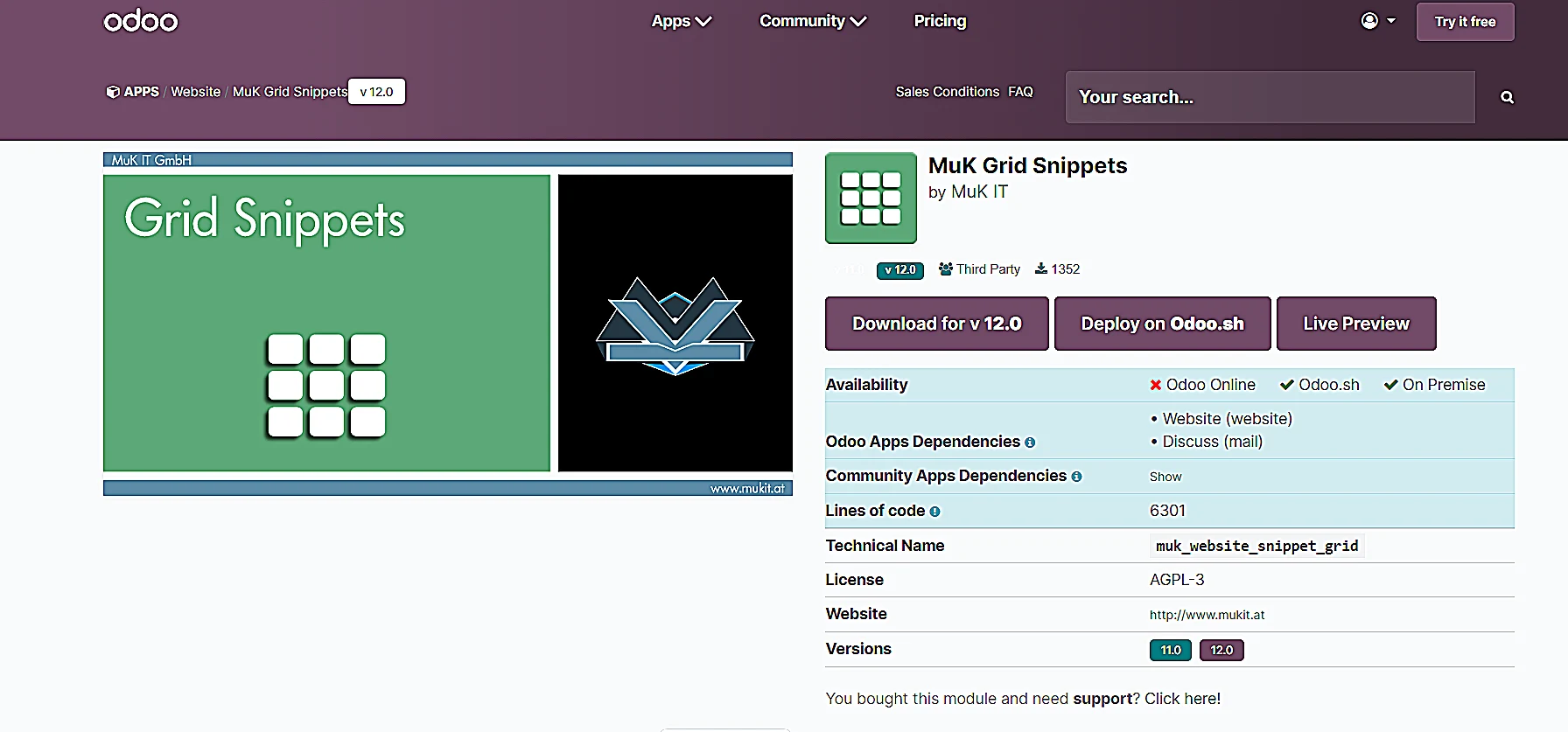1568x732 pixels.
Task: Click Deploy on Odoo.sh button
Action: tap(1162, 324)
